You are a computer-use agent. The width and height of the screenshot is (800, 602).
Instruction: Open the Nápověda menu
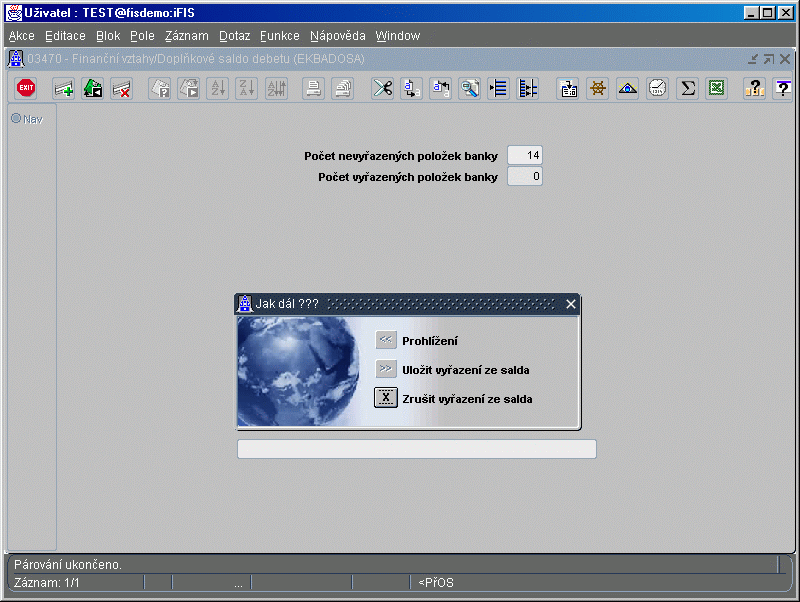coord(338,36)
